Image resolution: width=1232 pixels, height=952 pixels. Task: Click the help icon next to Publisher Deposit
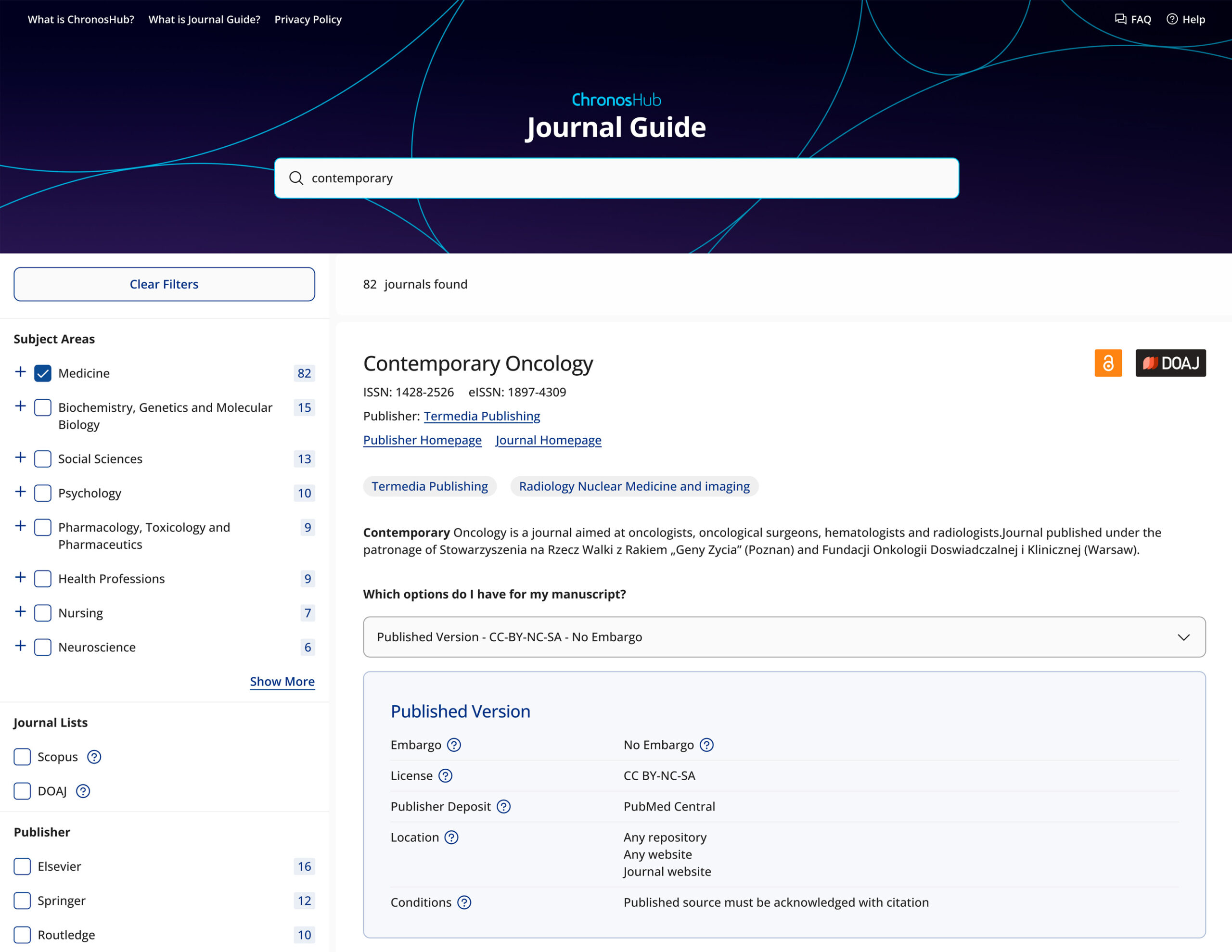[x=504, y=806]
